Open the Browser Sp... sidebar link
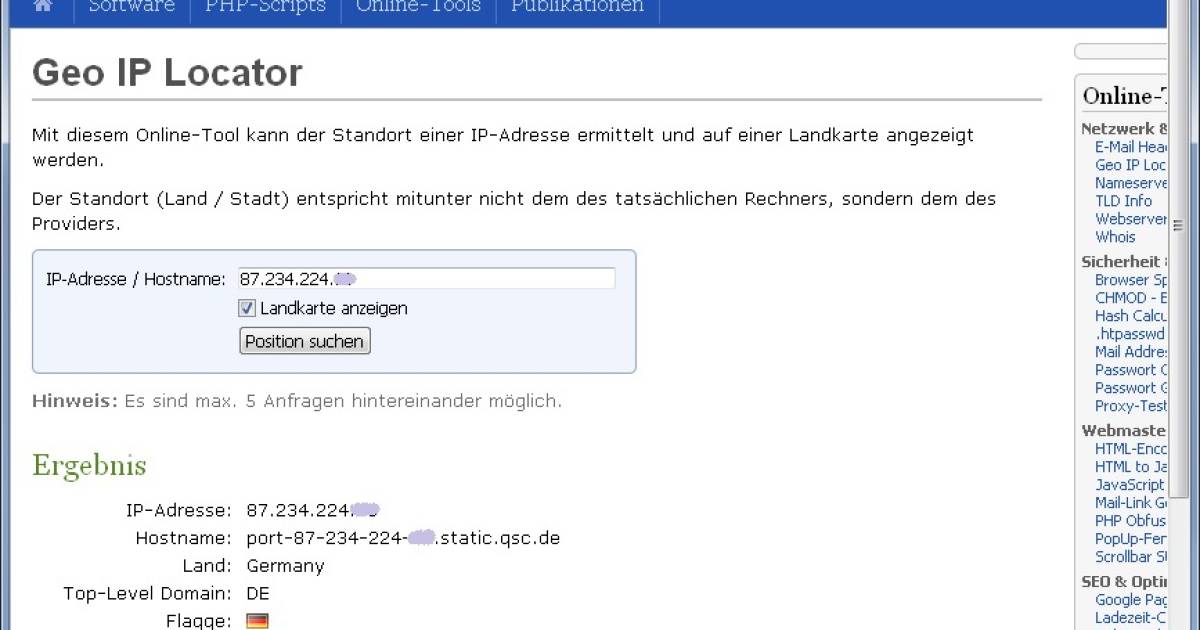1200x630 pixels. 1131,280
